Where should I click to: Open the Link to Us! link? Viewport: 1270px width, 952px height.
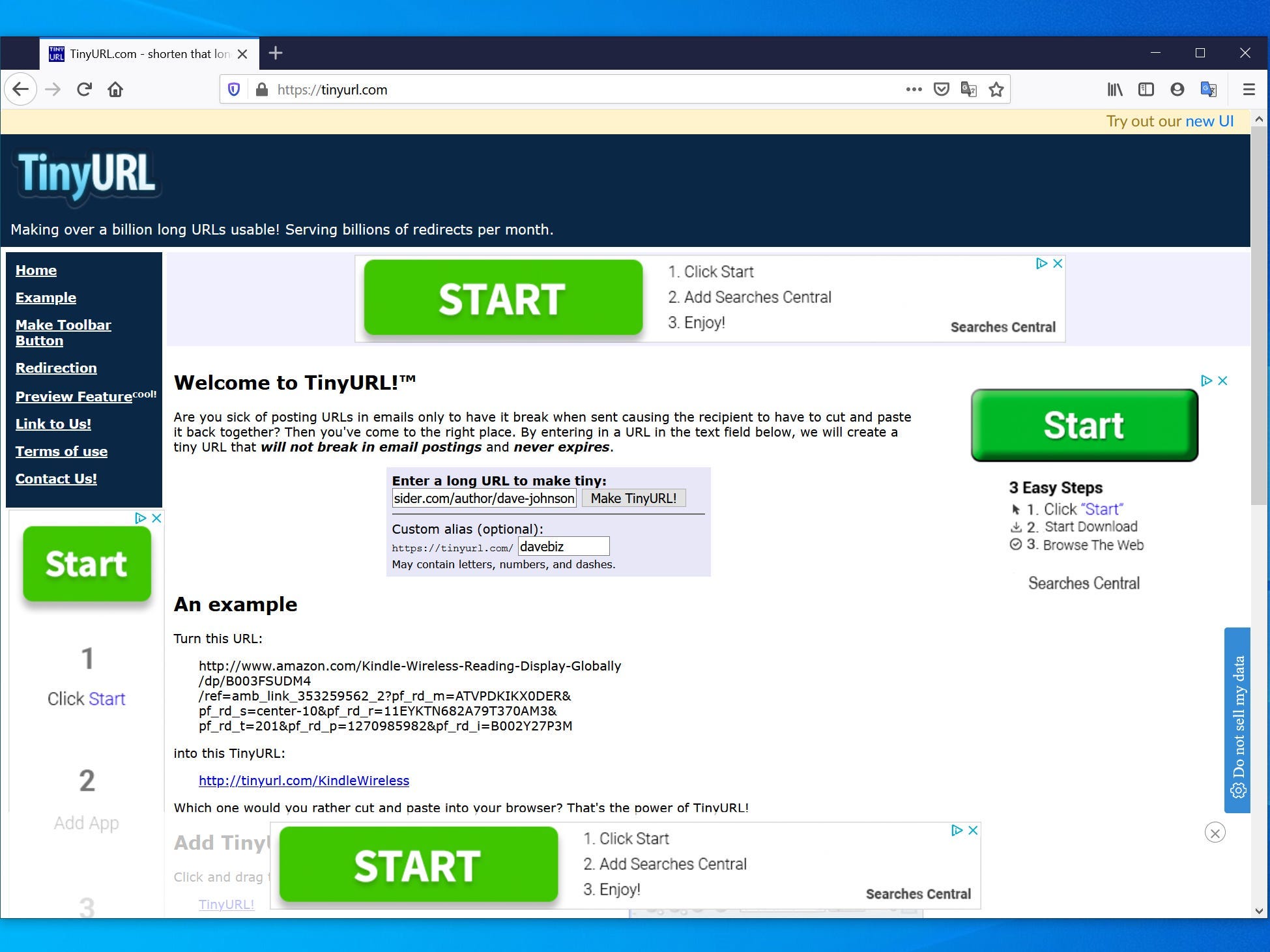(53, 424)
